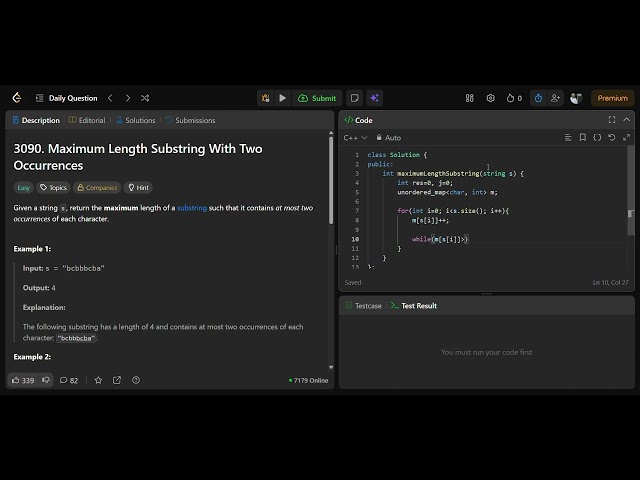The height and width of the screenshot is (480, 640).
Task: Open the Daily Question problem list
Action: pyautogui.click(x=67, y=98)
